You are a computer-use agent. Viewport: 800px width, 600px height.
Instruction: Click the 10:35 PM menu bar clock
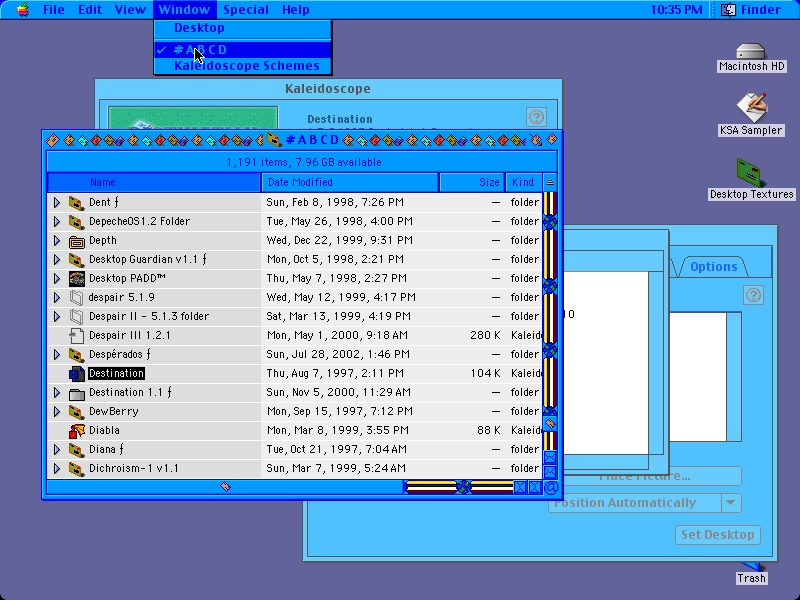coord(677,10)
